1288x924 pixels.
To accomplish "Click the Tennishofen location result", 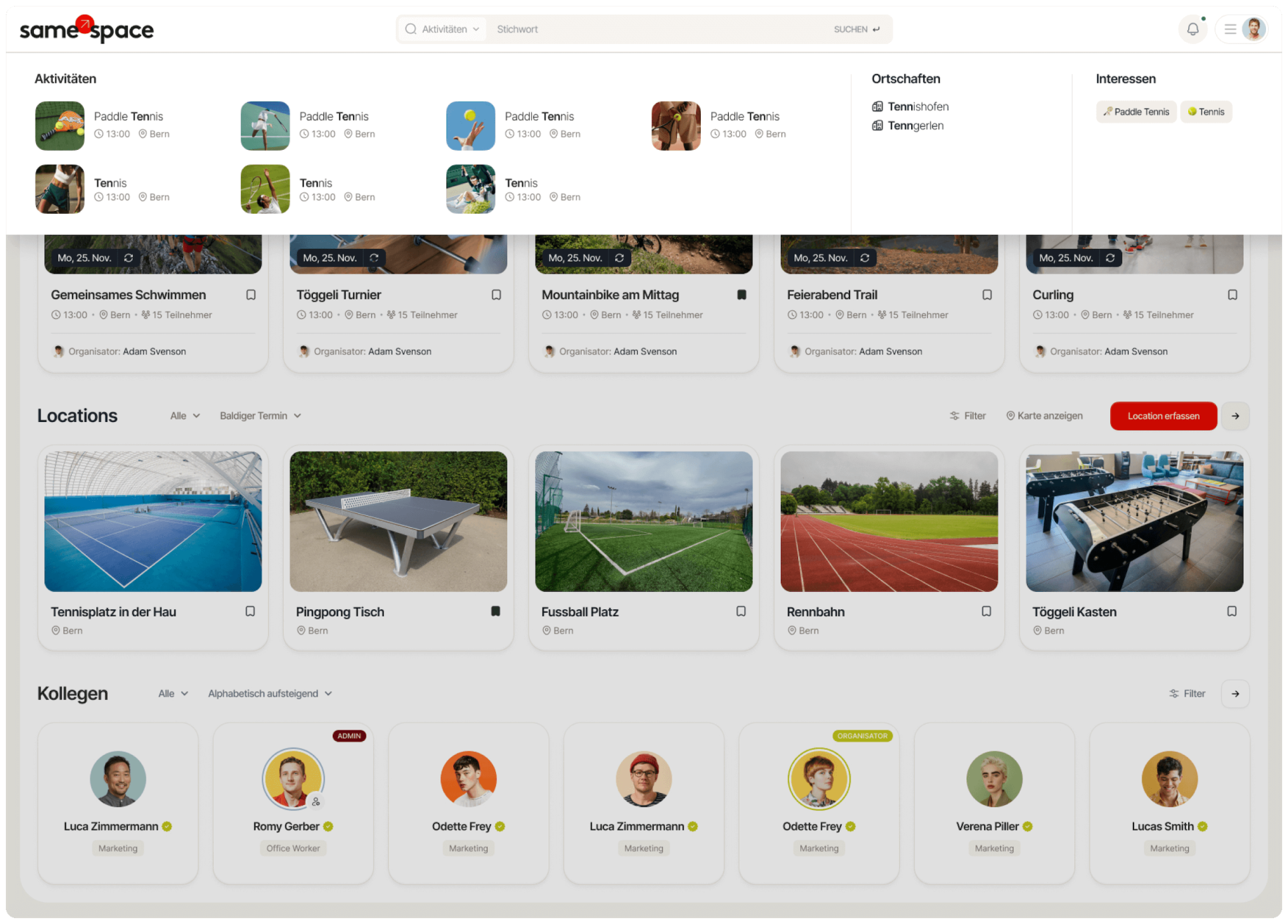I will [917, 107].
